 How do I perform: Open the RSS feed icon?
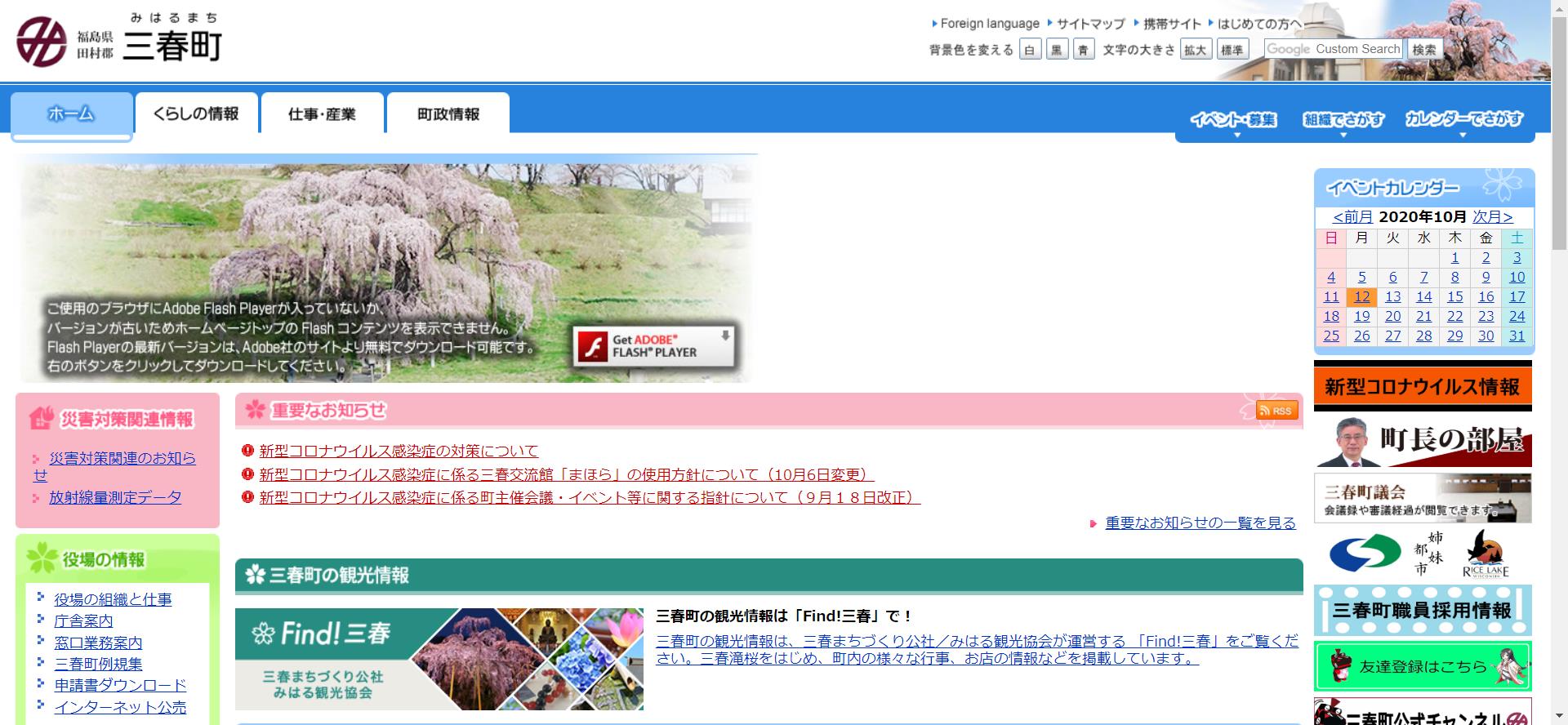(x=1276, y=411)
